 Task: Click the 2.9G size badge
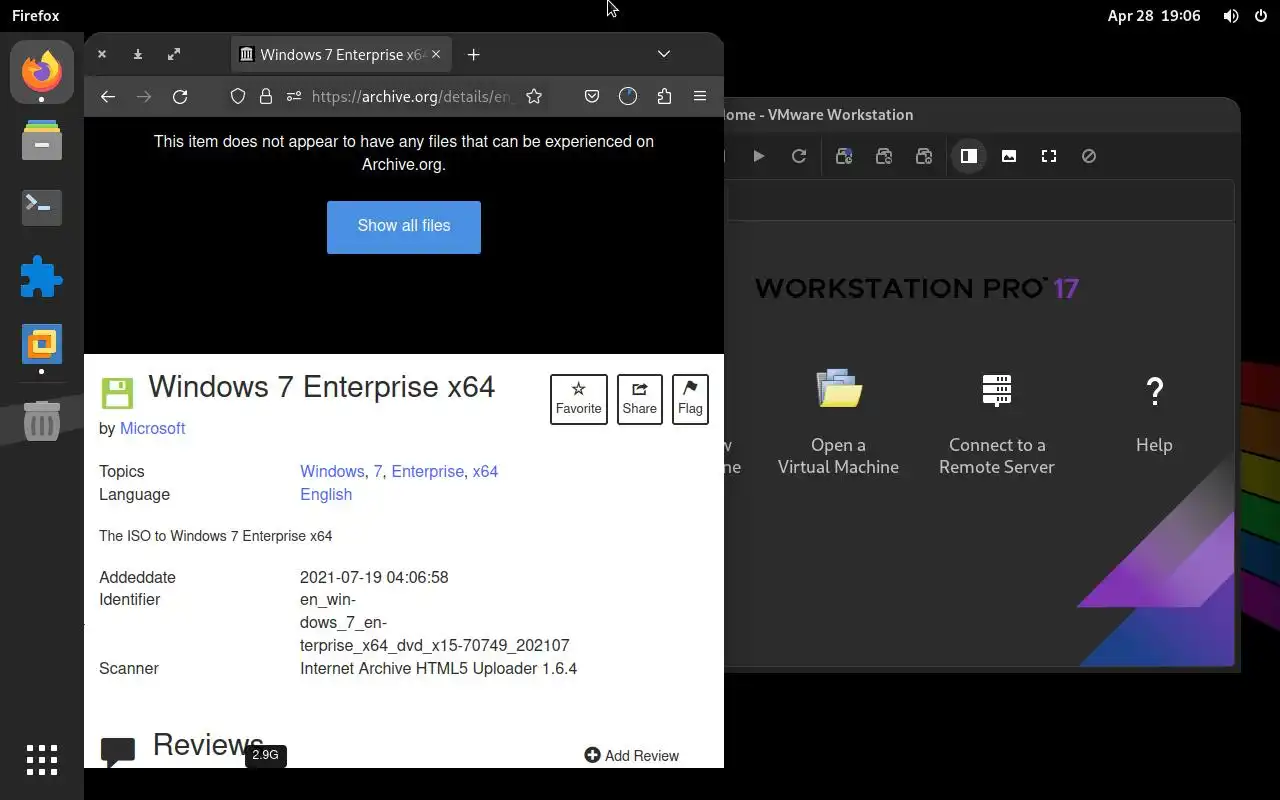[265, 755]
